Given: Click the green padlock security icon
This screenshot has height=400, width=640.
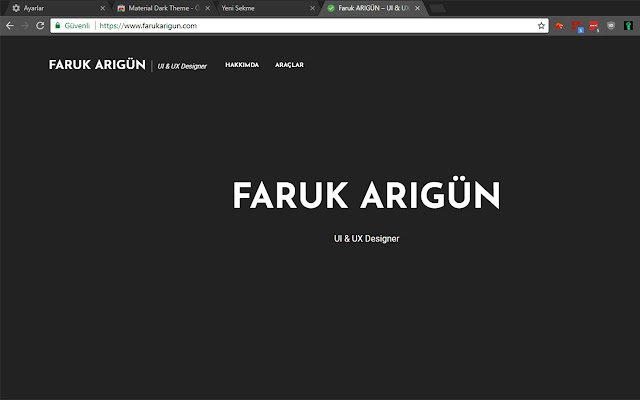Looking at the screenshot, I should point(58,25).
